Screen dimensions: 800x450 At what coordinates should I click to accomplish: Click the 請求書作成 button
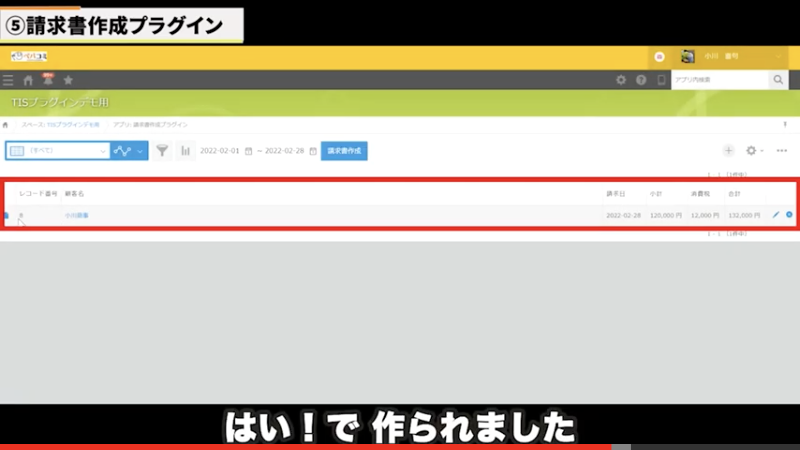click(344, 151)
